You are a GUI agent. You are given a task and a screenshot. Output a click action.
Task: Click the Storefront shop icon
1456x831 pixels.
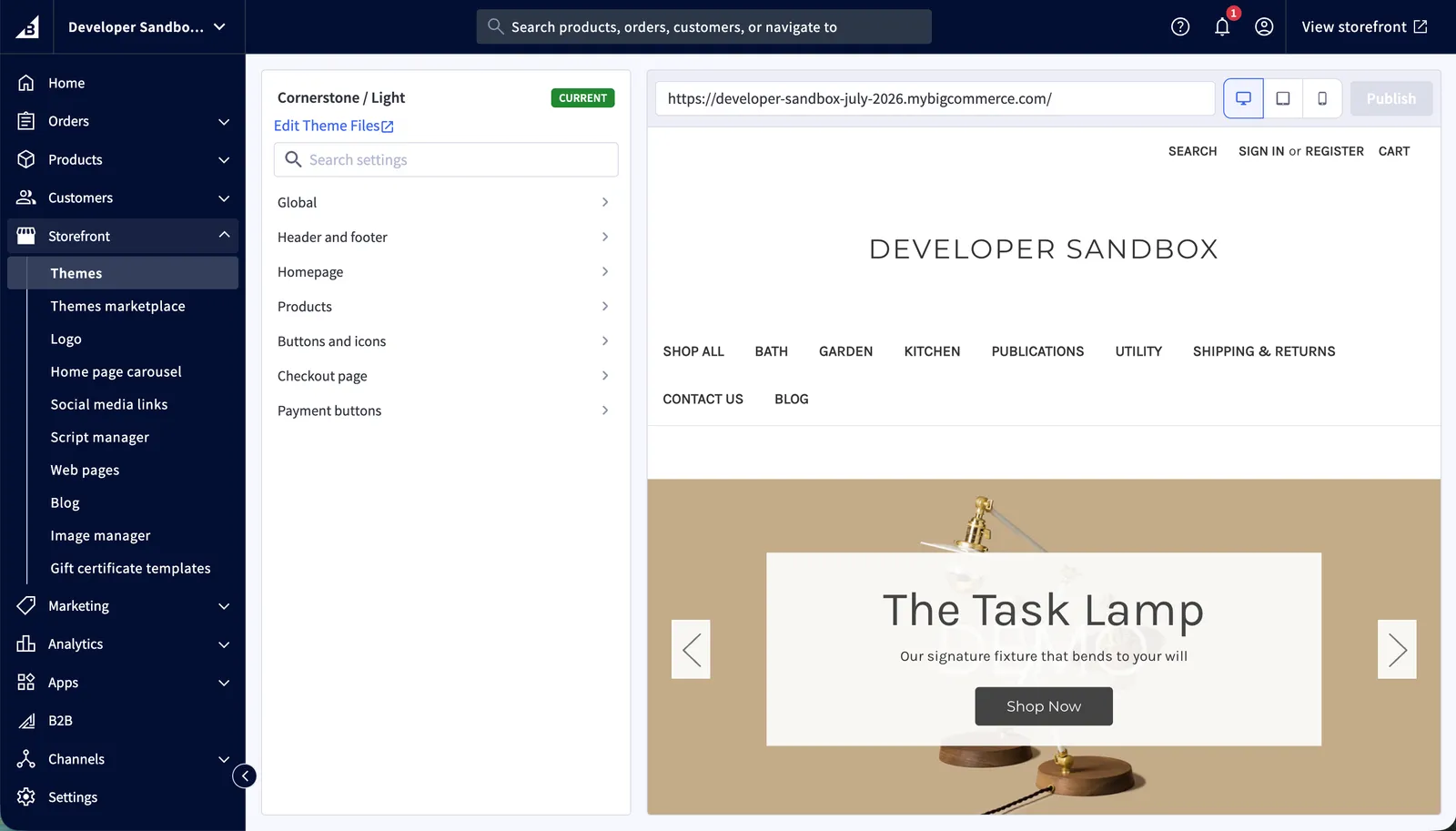click(x=26, y=236)
